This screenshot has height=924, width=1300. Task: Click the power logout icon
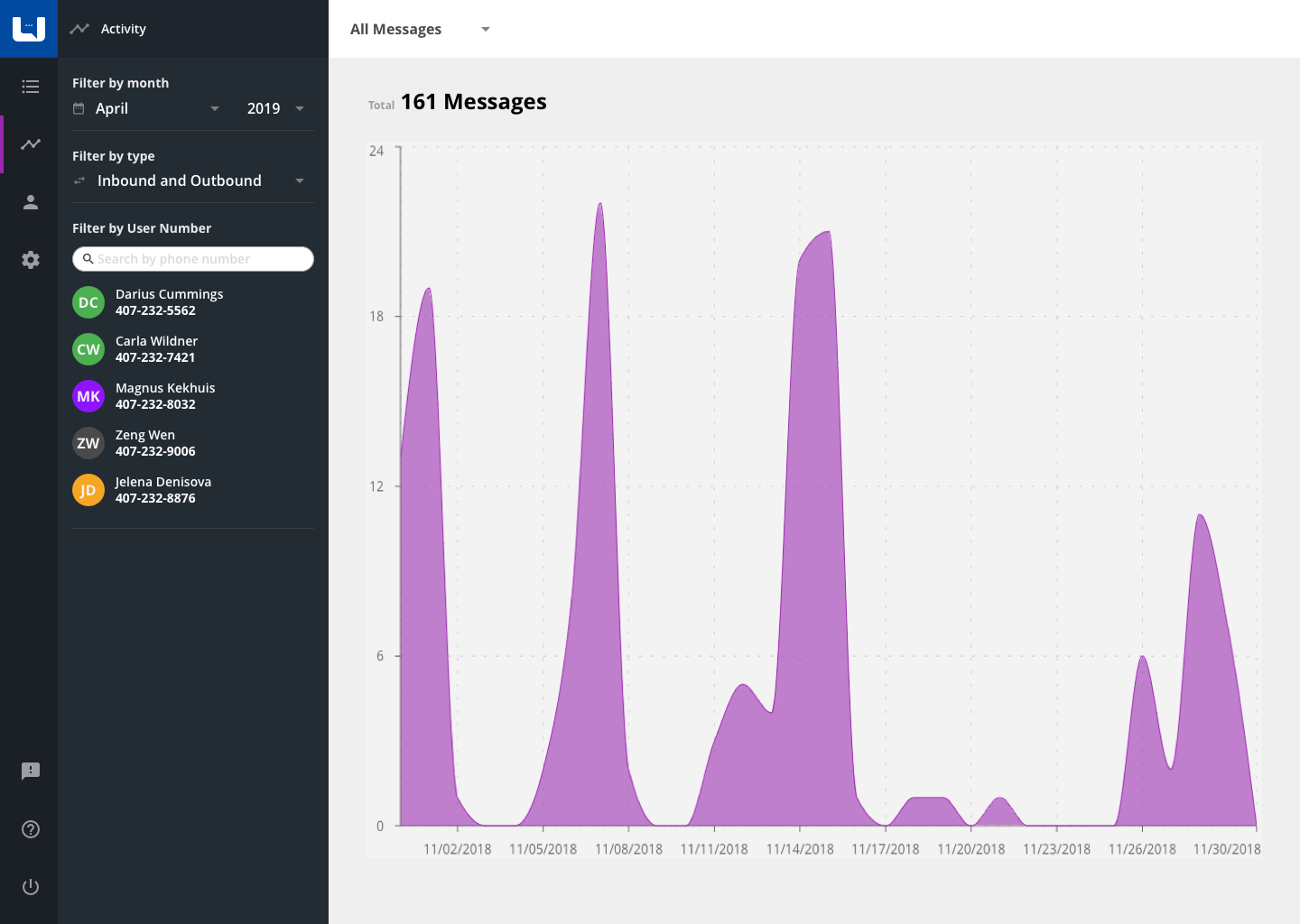coord(31,887)
